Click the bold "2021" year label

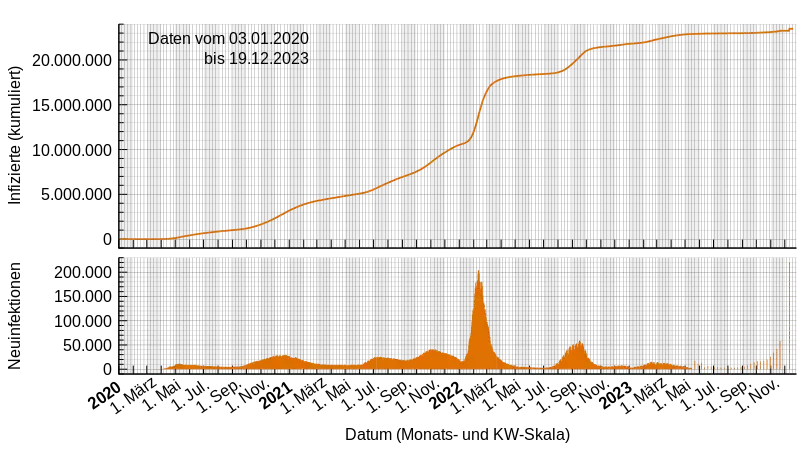(x=276, y=395)
